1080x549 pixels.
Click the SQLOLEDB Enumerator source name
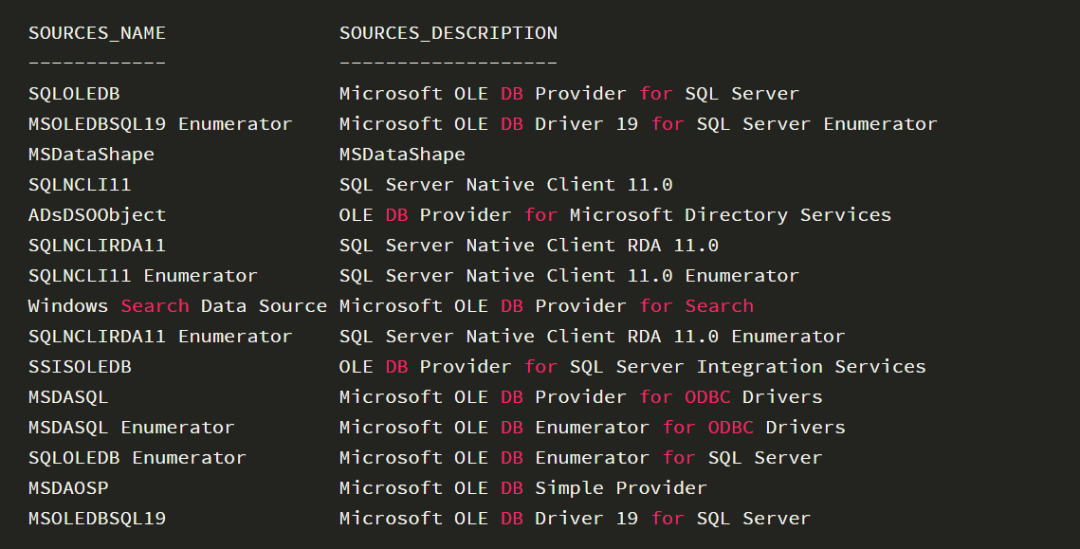tap(137, 458)
